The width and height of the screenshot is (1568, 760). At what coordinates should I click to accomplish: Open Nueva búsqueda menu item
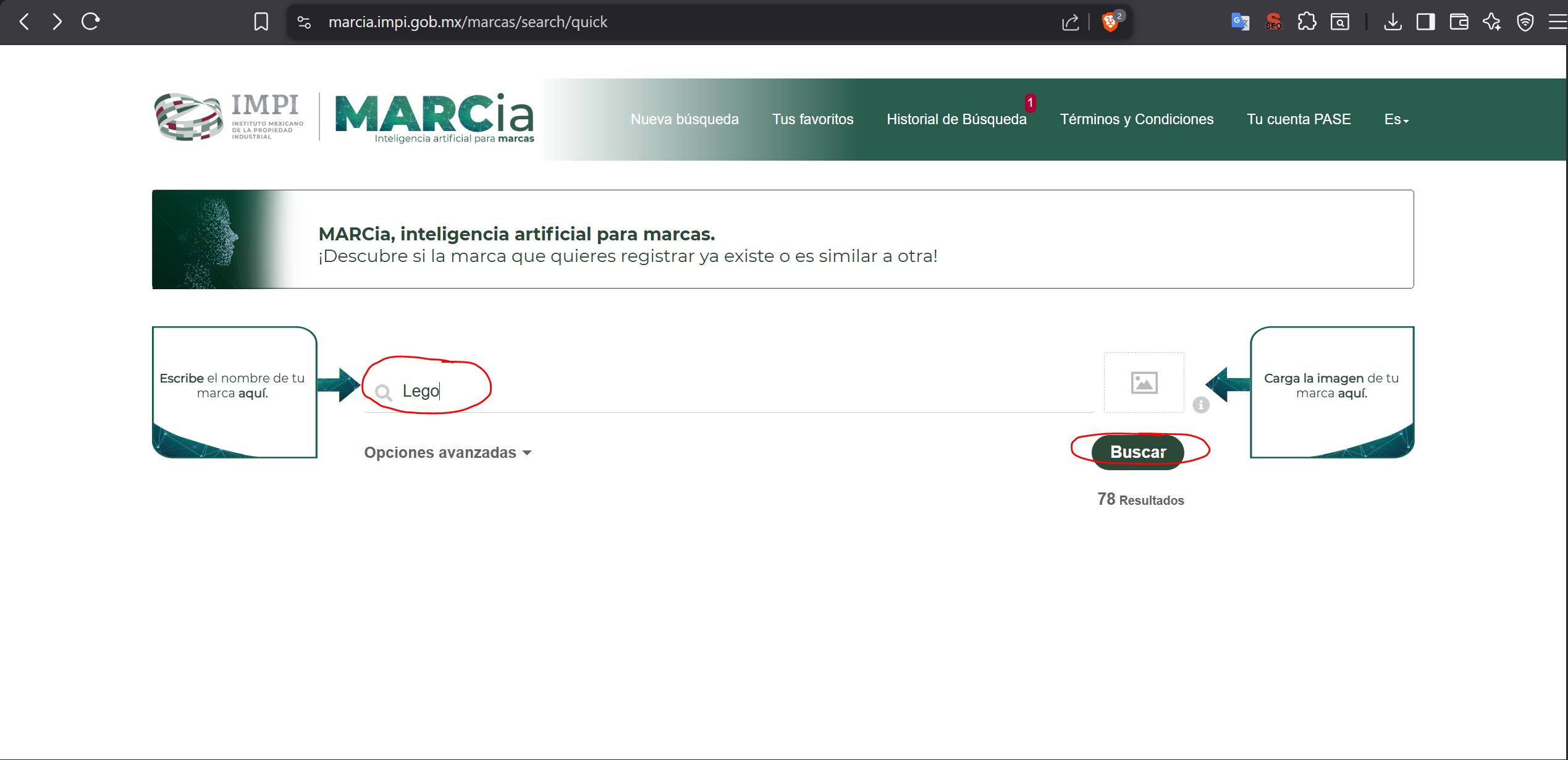click(x=685, y=119)
